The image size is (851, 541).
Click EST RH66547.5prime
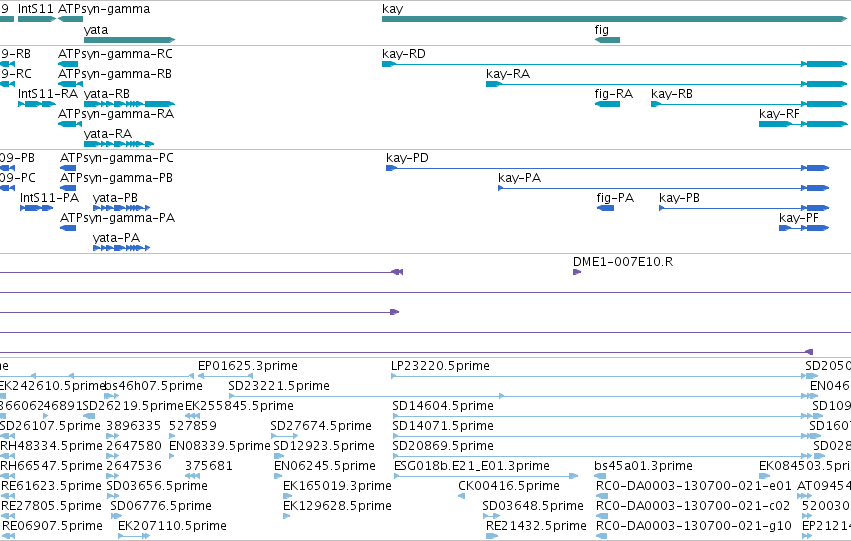pyautogui.click(x=8, y=476)
